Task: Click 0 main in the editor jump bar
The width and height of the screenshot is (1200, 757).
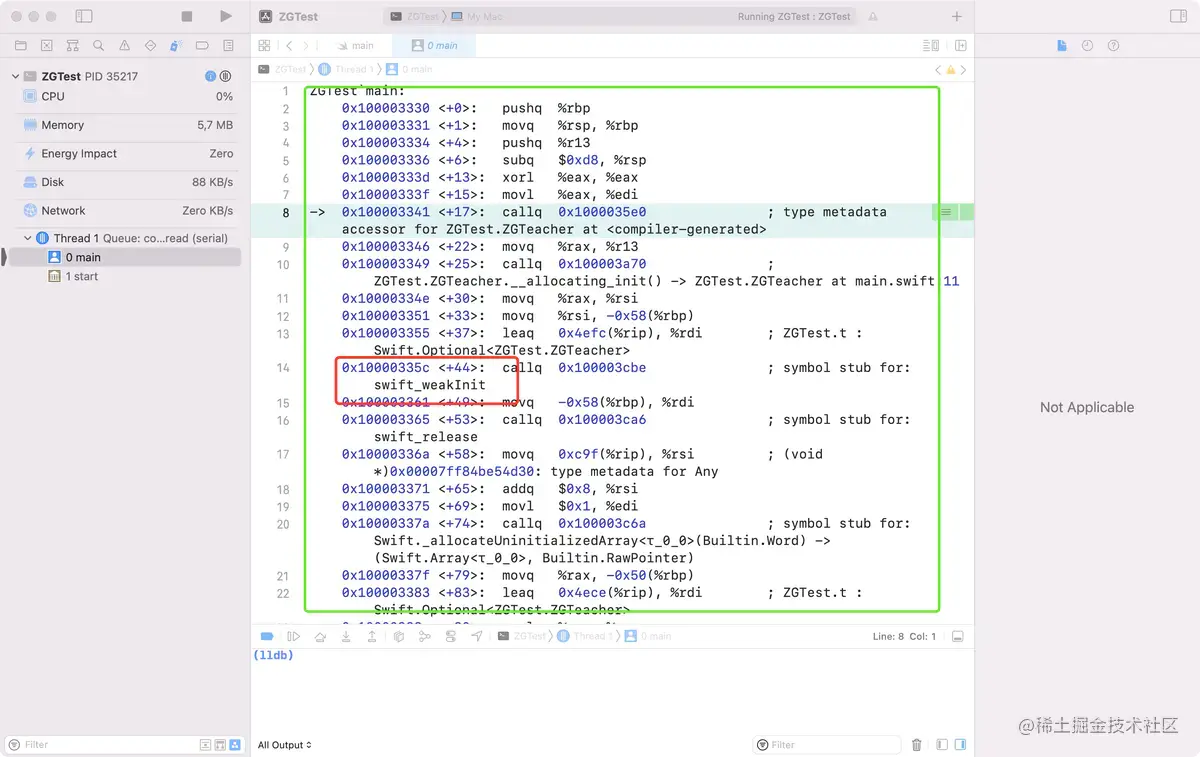Action: 410,70
